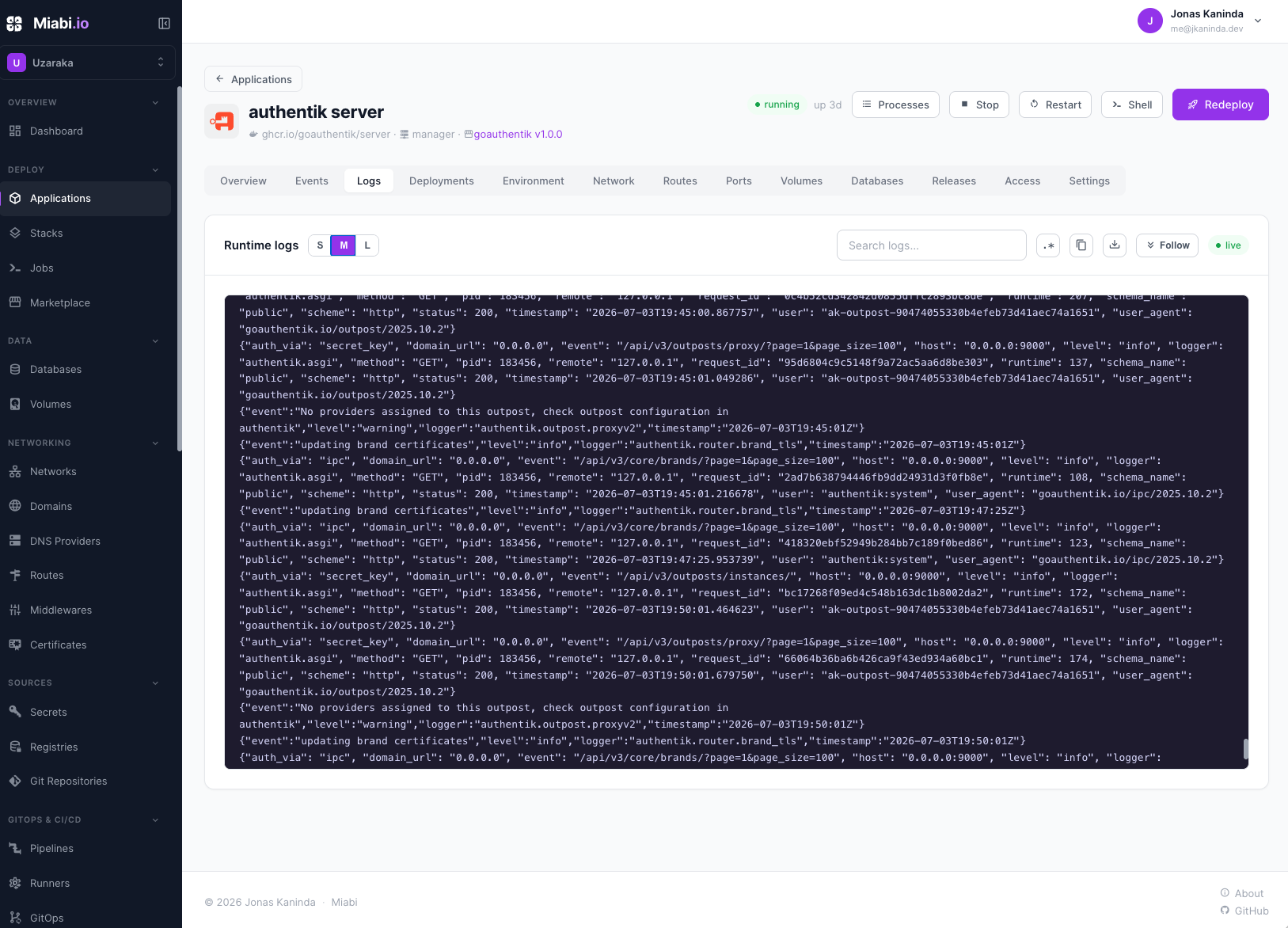Viewport: 1288px width, 928px height.
Task: Open the About footer link
Action: tap(1242, 894)
